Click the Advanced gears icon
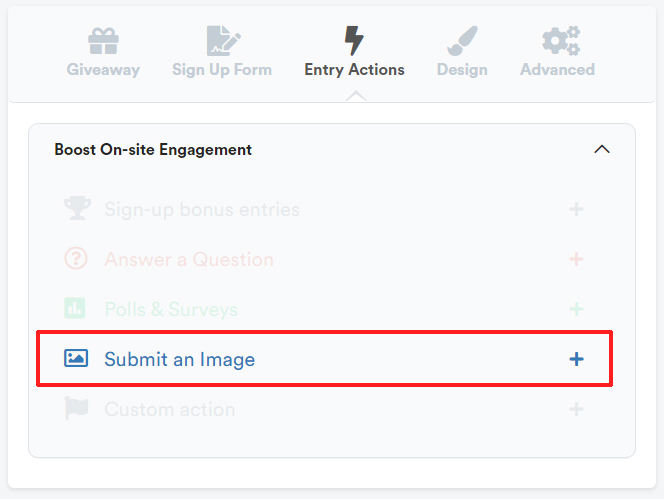This screenshot has height=499, width=664. click(561, 41)
